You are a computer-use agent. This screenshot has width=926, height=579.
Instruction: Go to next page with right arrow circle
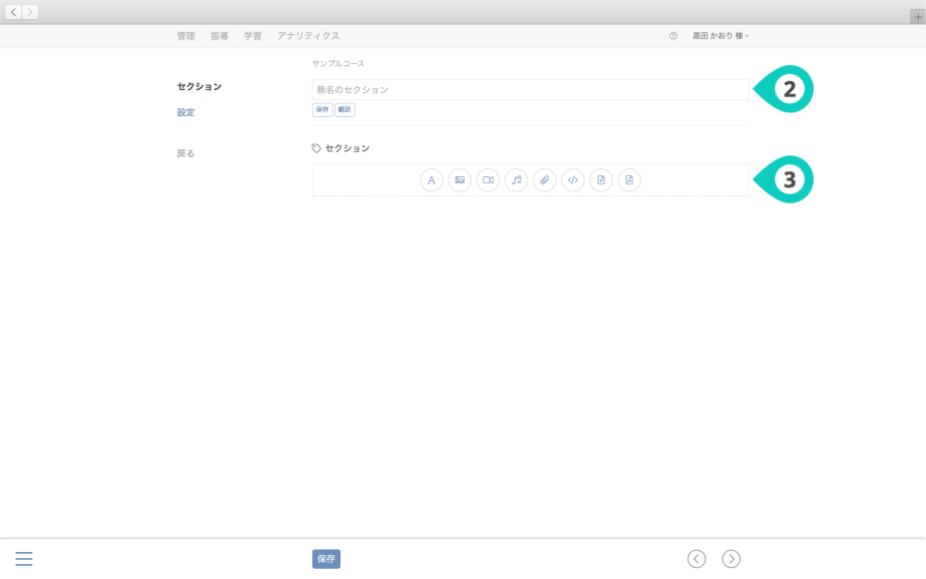point(731,559)
